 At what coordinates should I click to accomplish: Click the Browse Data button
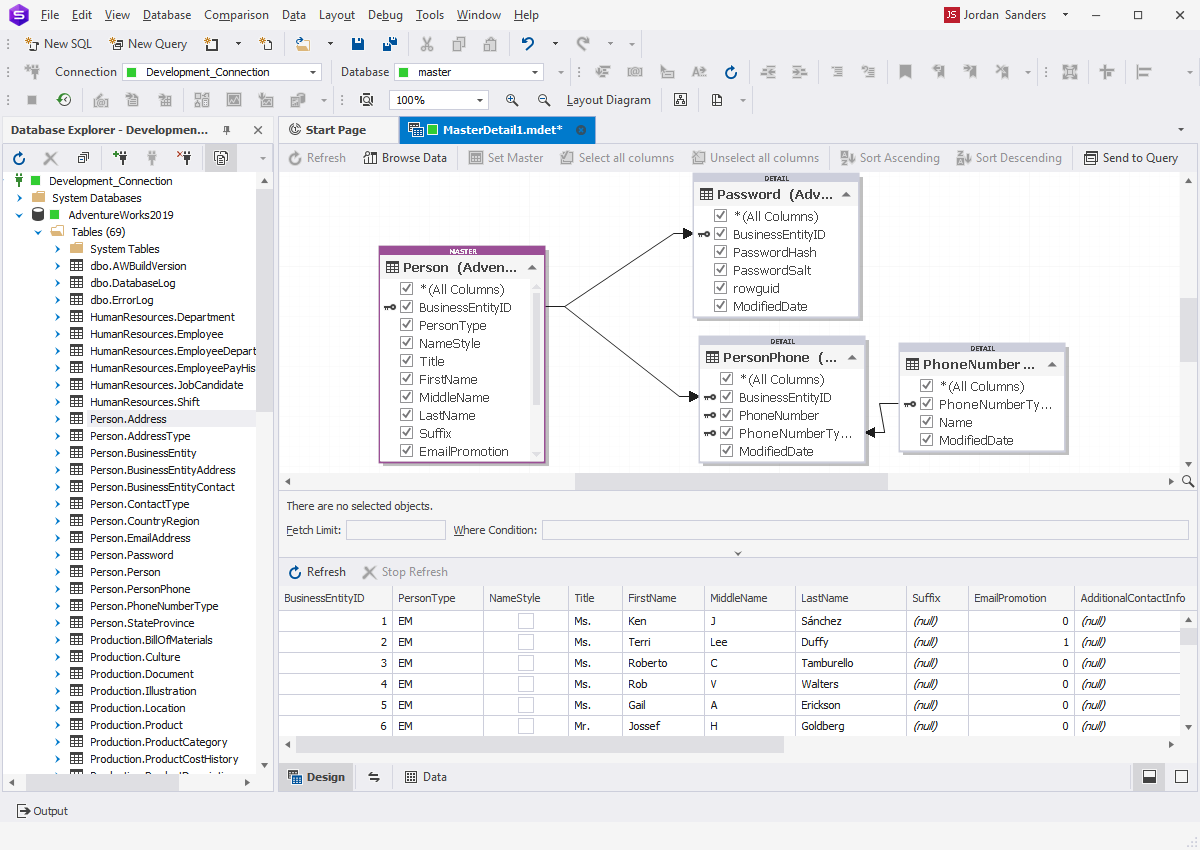[x=404, y=158]
